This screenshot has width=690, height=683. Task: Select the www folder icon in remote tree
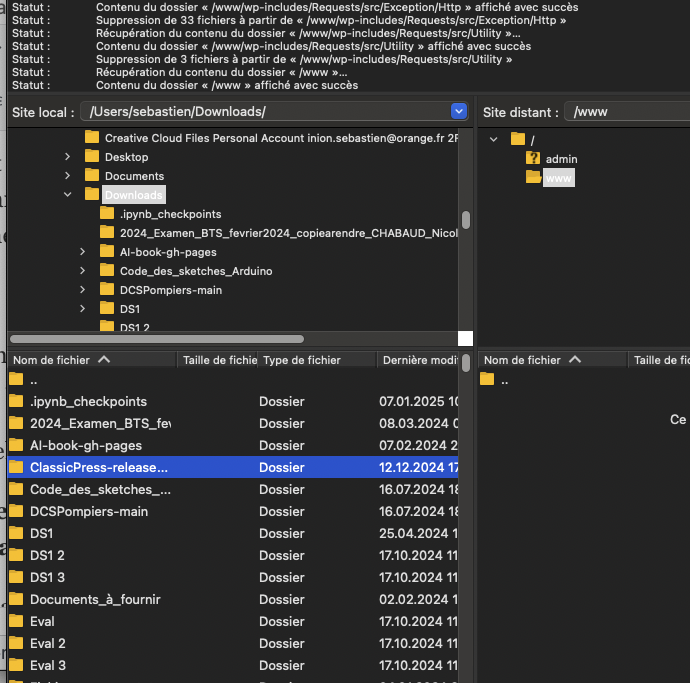533,178
